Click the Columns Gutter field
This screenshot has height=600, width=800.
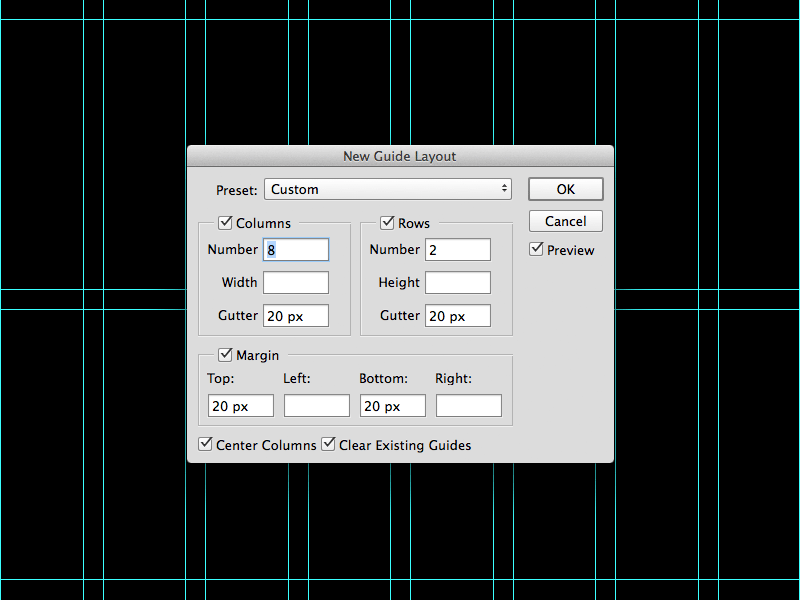pos(296,316)
